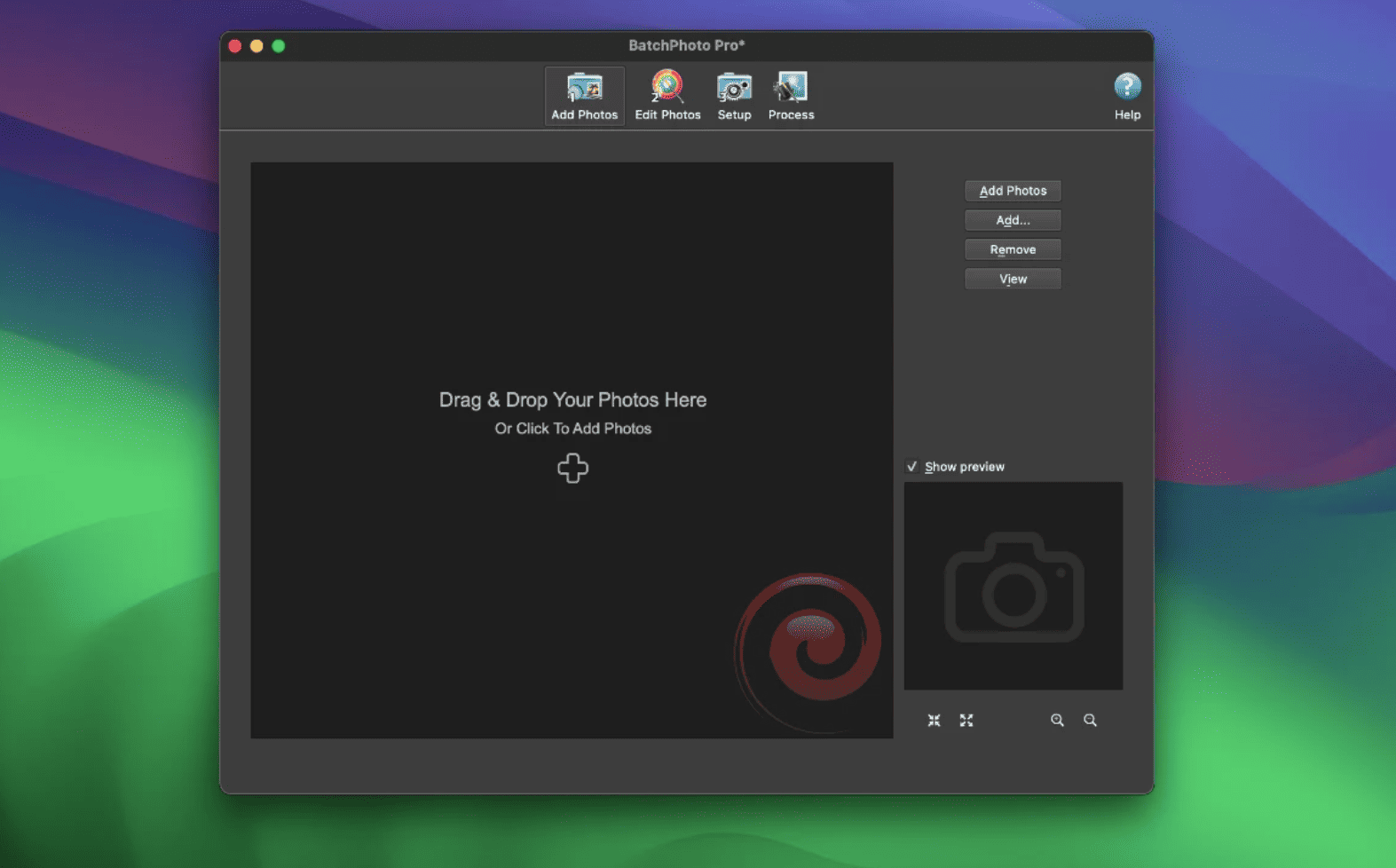Screen dimensions: 1396x868
Task: Click the camera placeholder in the preview pane
Action: (1013, 587)
